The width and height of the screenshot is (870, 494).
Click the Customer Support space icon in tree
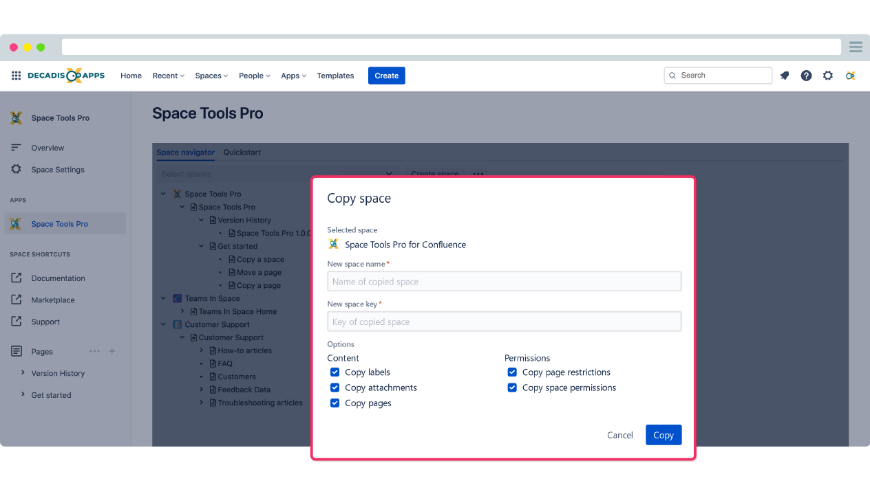point(178,324)
